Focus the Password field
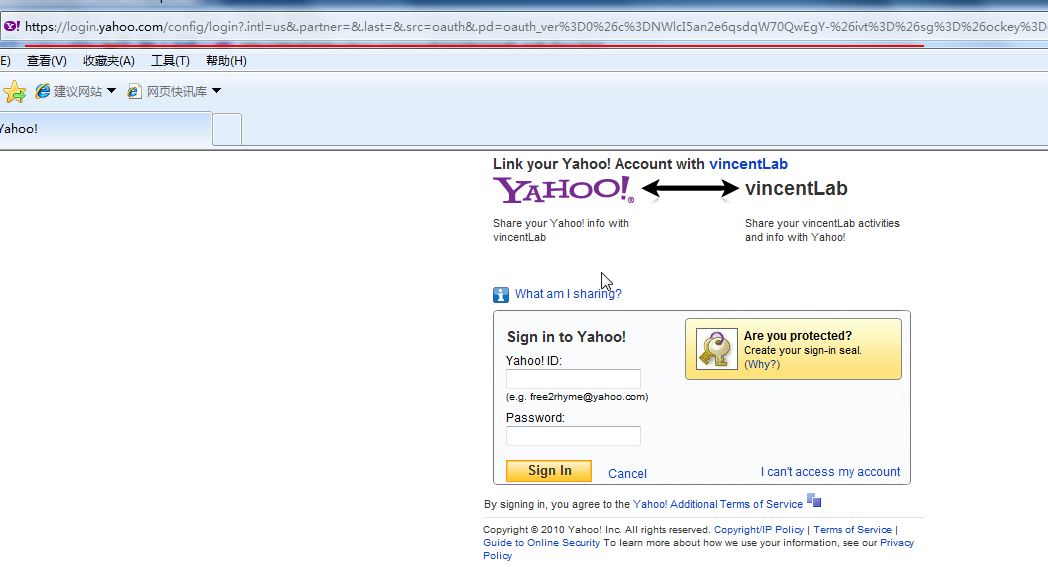This screenshot has width=1048, height=567. click(x=573, y=436)
